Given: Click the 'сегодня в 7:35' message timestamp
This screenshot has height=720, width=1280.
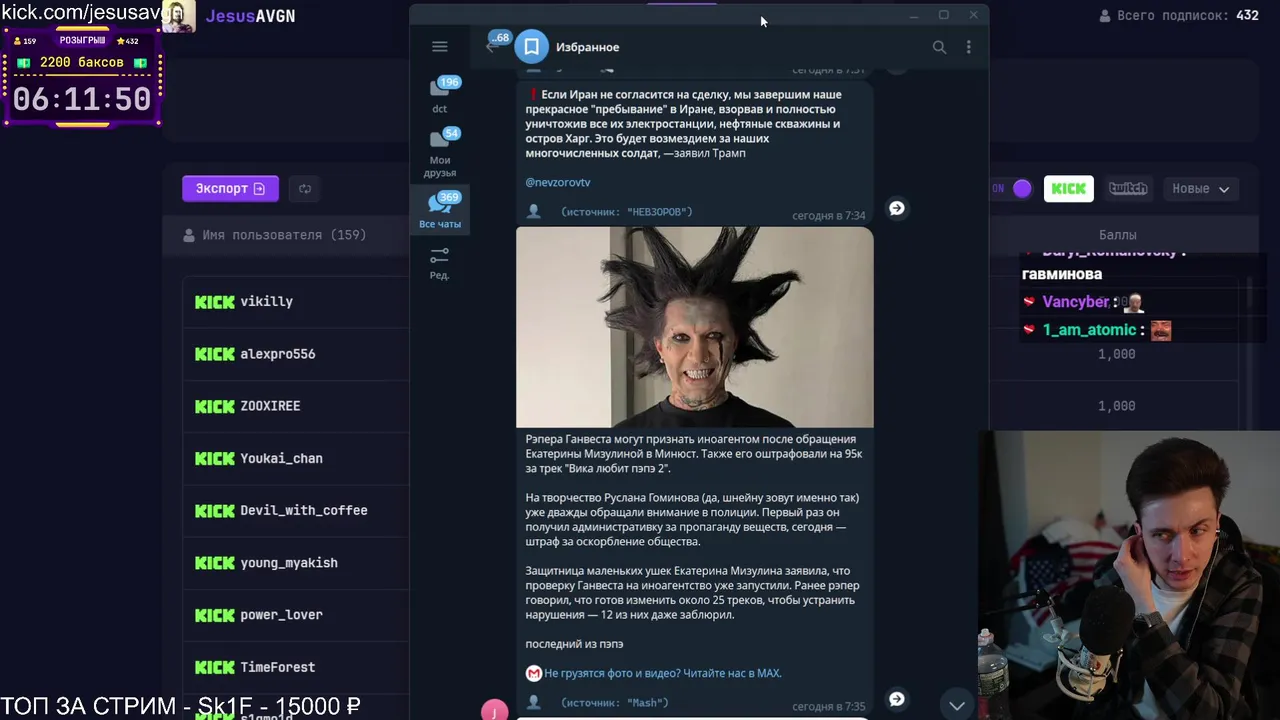Looking at the screenshot, I should point(829,706).
